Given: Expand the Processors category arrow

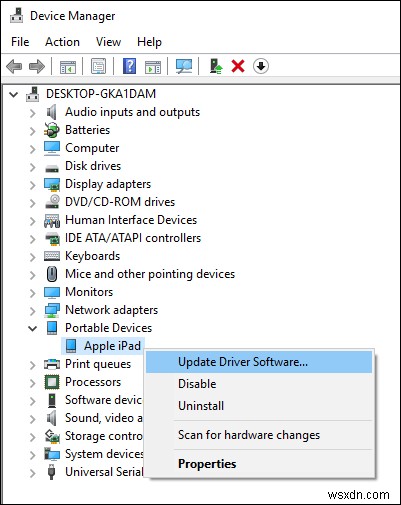Looking at the screenshot, I should point(32,383).
